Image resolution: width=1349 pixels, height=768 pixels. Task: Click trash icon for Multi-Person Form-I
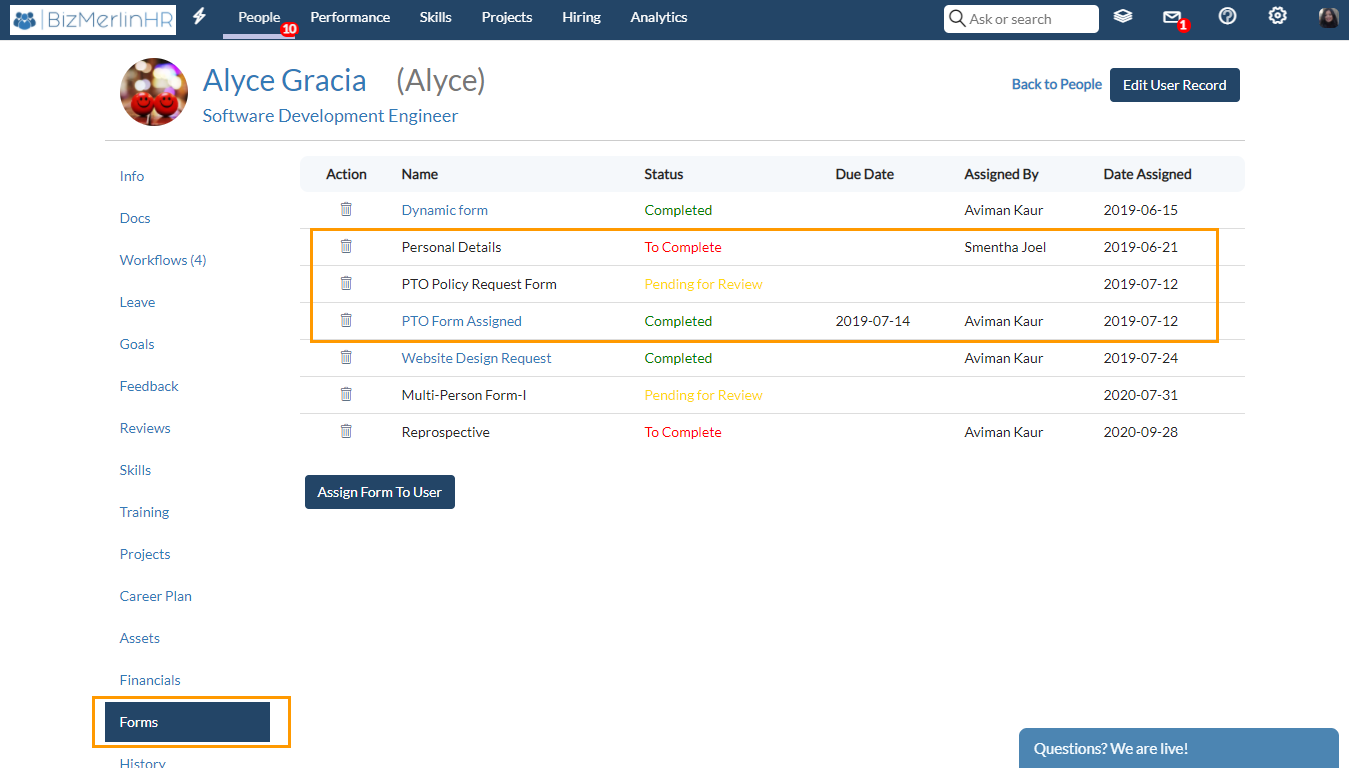(346, 395)
